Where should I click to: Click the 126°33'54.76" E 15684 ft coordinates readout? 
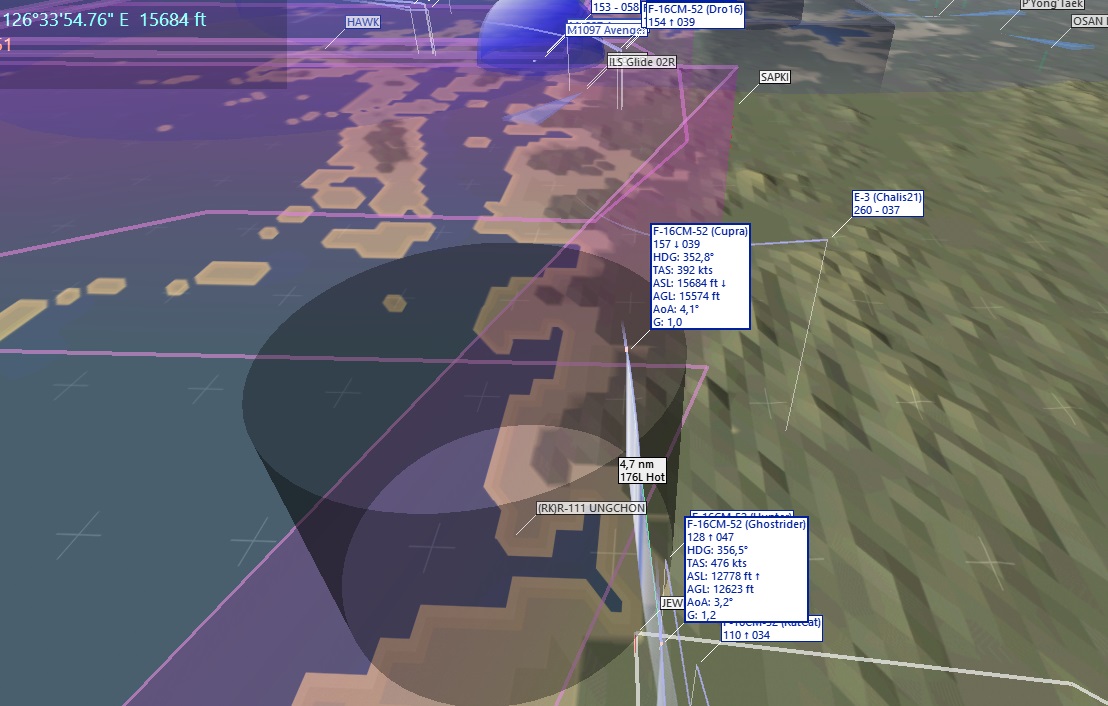pyautogui.click(x=104, y=20)
